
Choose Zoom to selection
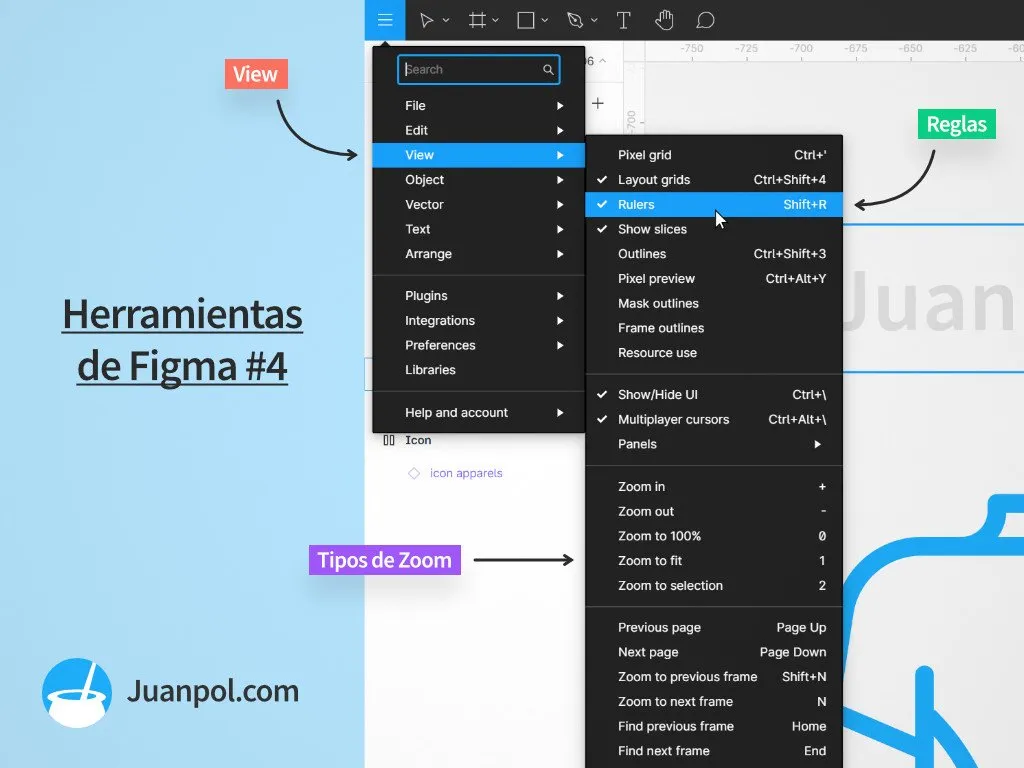coord(714,586)
